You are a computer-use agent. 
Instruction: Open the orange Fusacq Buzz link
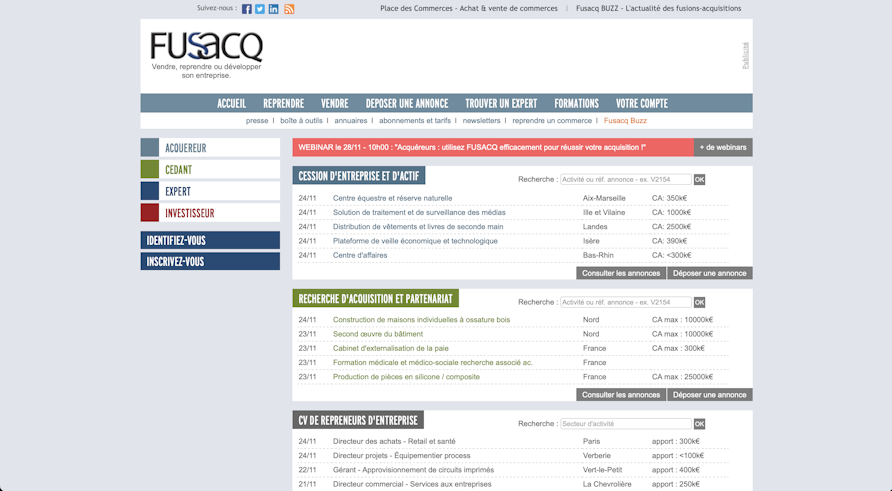[625, 121]
